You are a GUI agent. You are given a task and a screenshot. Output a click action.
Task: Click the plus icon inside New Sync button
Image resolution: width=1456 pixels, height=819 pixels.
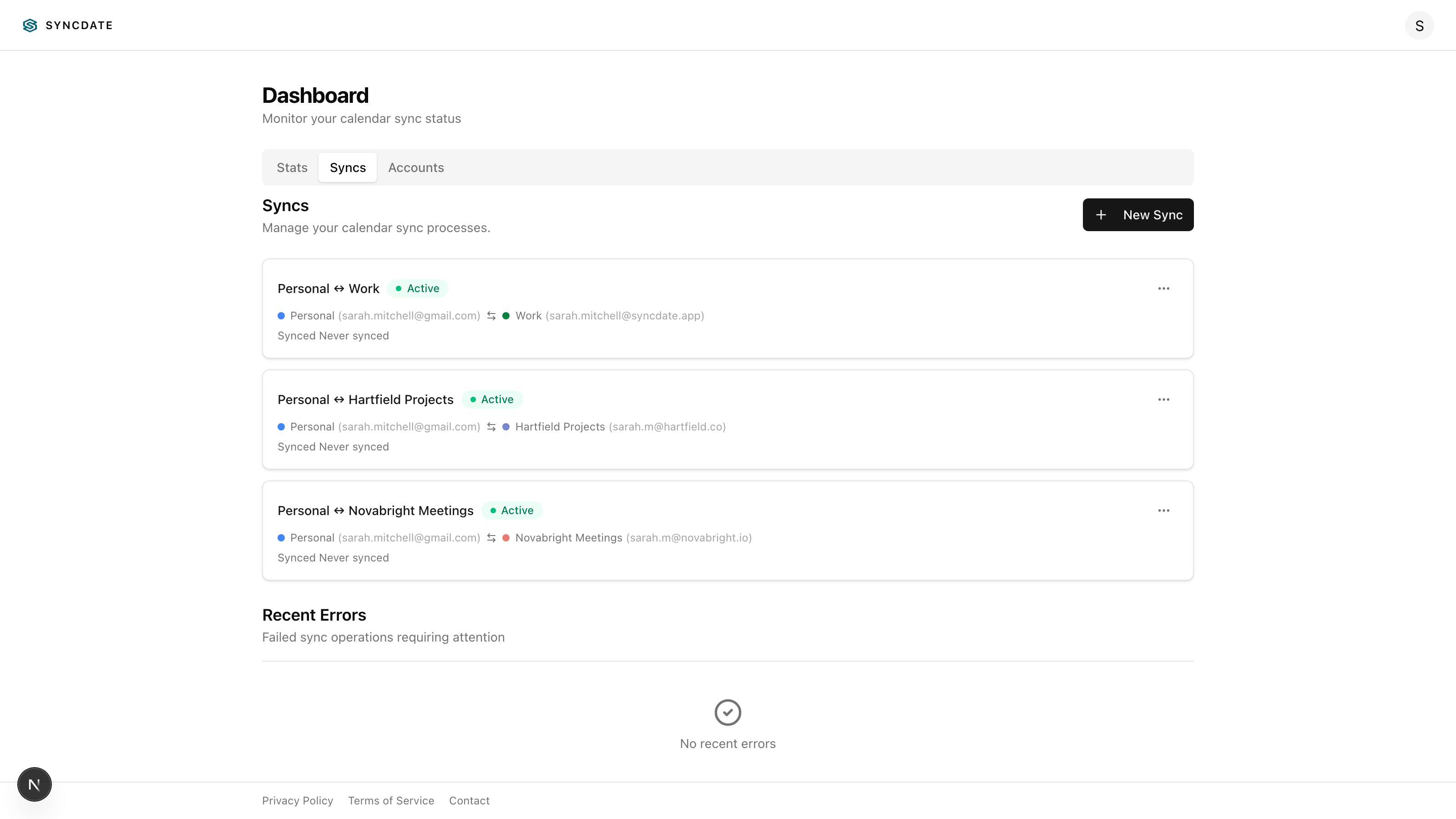coord(1101,215)
